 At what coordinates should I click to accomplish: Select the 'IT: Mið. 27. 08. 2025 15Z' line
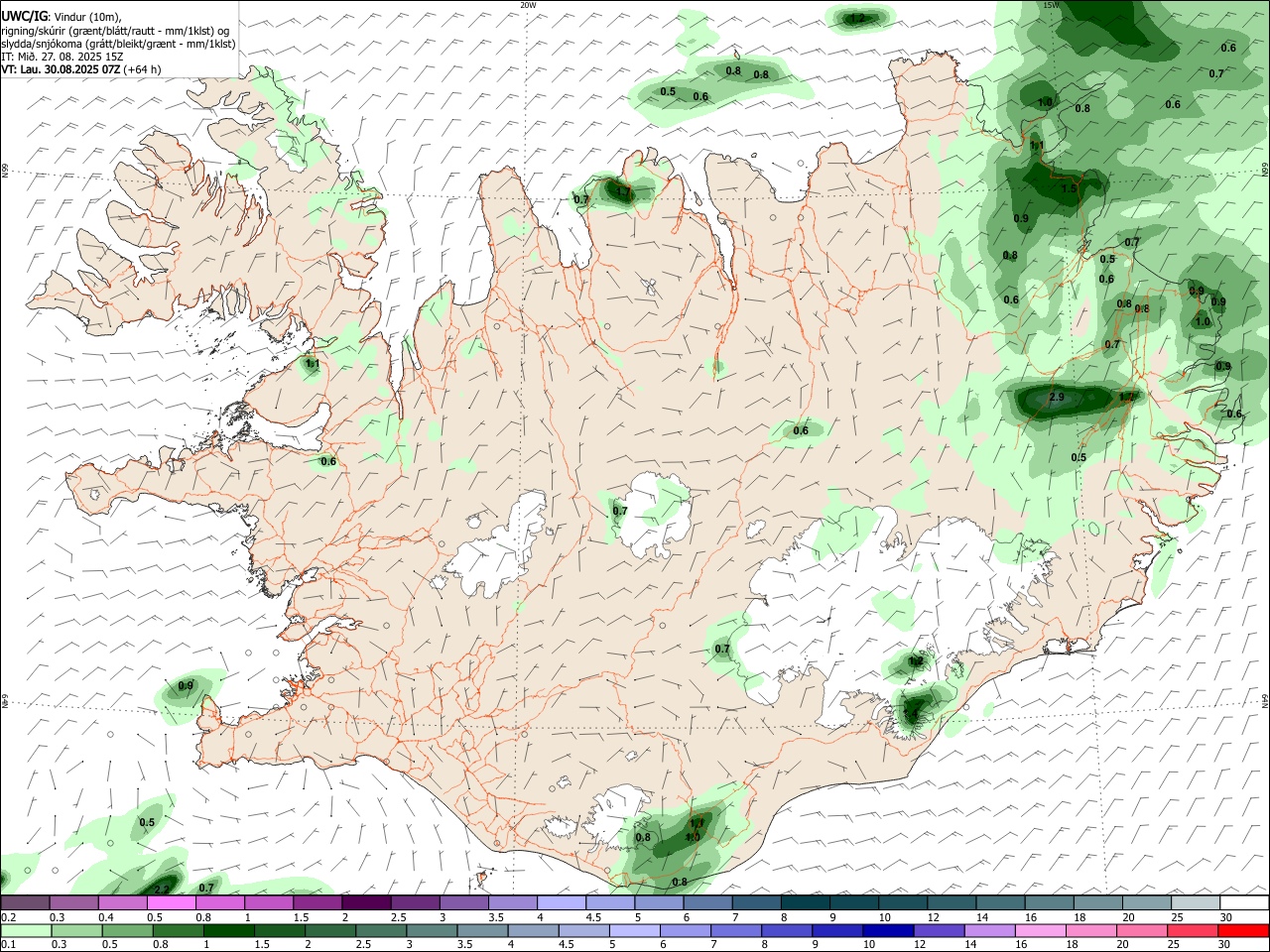coord(62,57)
